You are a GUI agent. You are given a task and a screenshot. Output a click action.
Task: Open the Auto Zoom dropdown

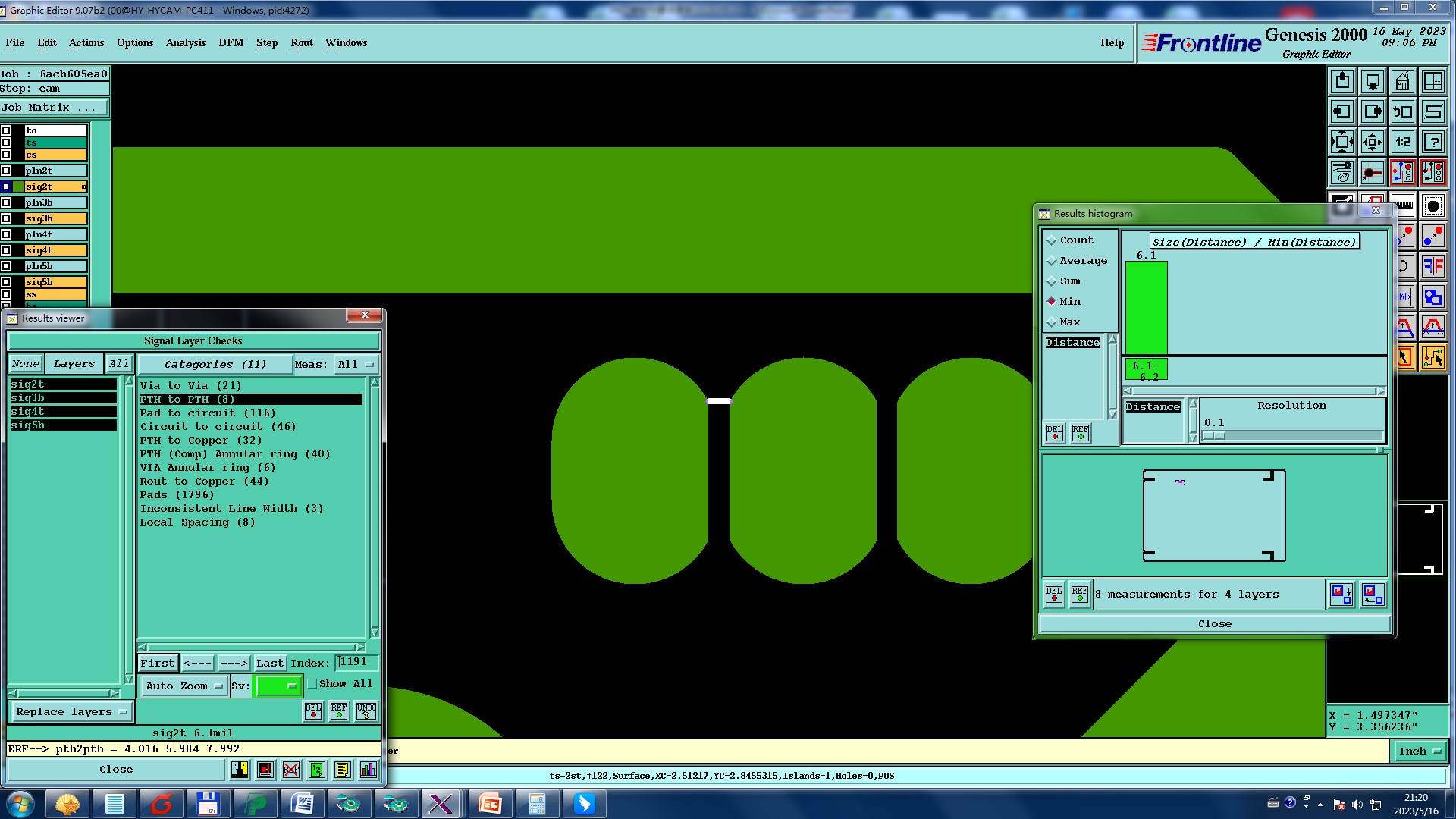click(x=184, y=686)
